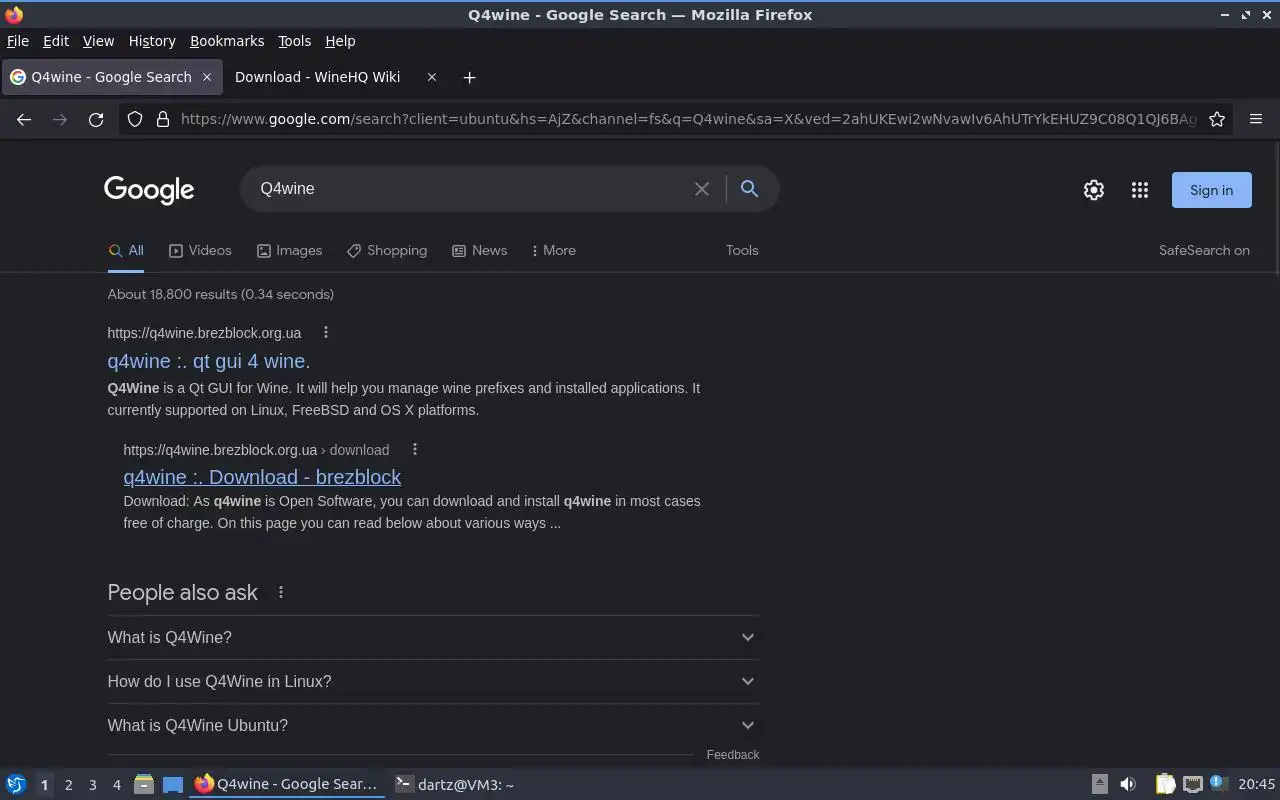
Task: Open the search Tools options
Action: coord(742,251)
